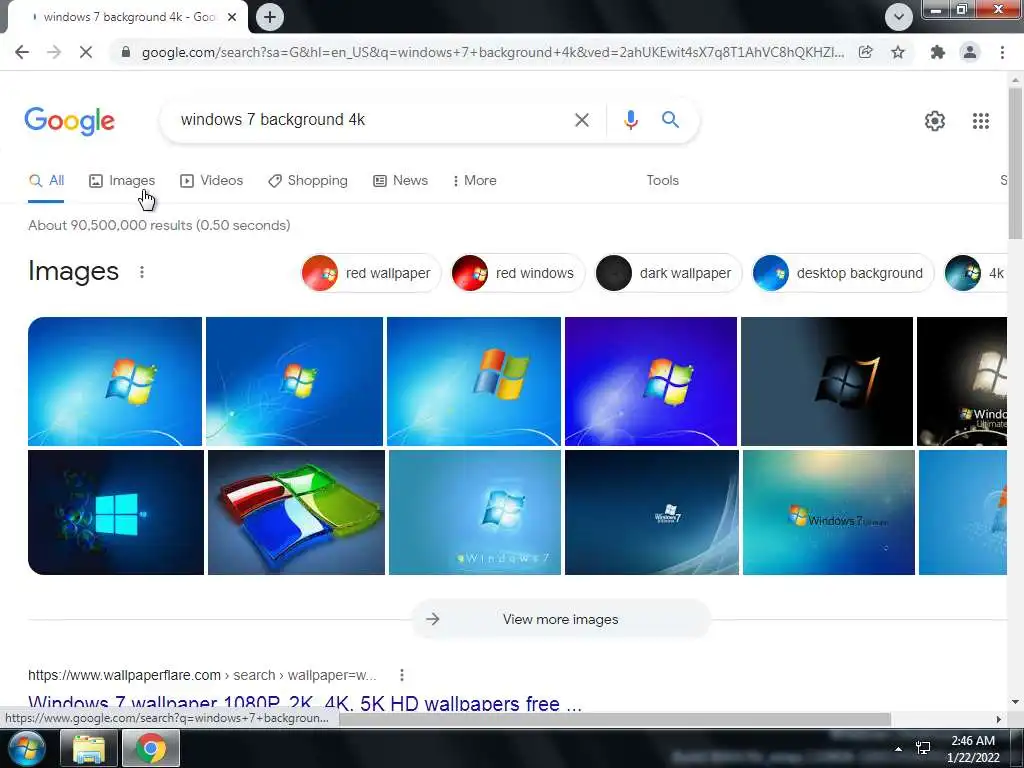
Task: Select the '4k' filter chip
Action: click(x=976, y=273)
